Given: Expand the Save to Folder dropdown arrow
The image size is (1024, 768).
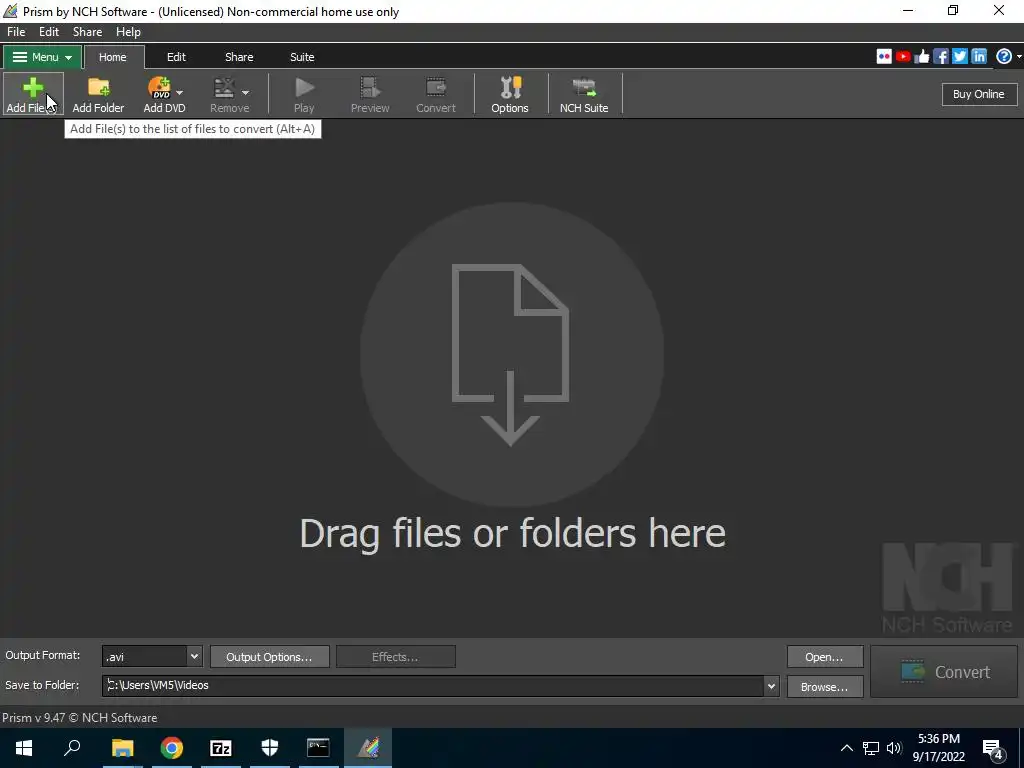Looking at the screenshot, I should (771, 686).
